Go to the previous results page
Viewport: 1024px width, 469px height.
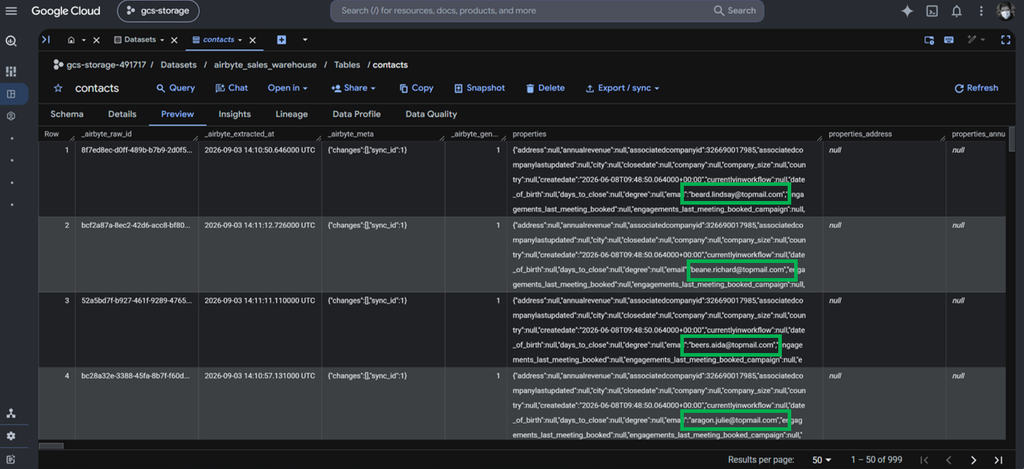(x=949, y=460)
